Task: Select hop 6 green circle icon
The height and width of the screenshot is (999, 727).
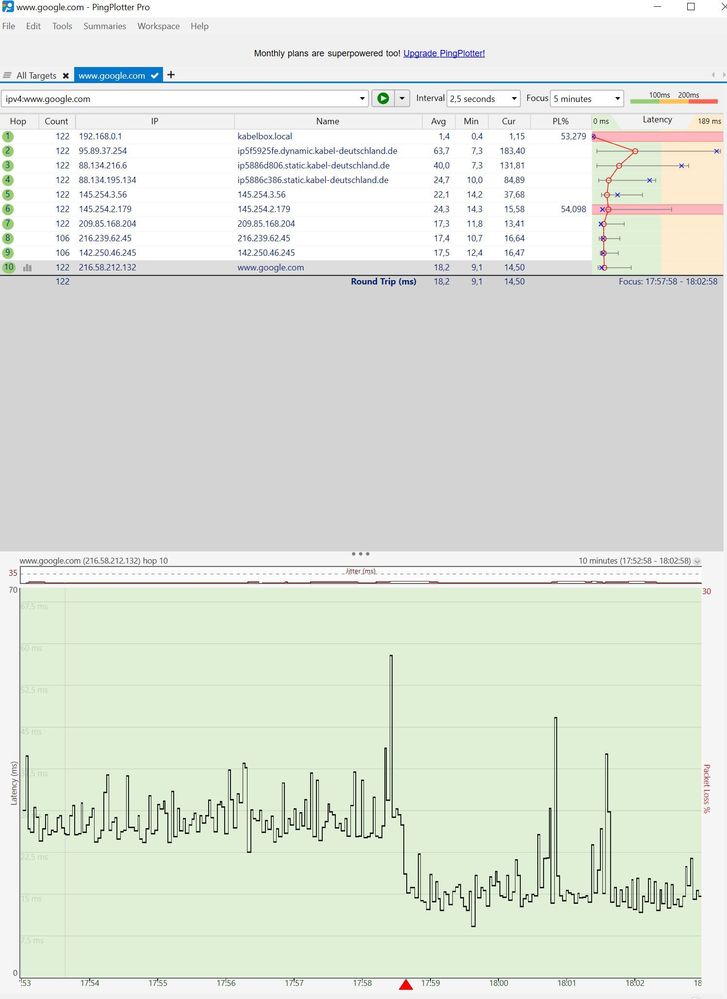Action: click(x=8, y=209)
